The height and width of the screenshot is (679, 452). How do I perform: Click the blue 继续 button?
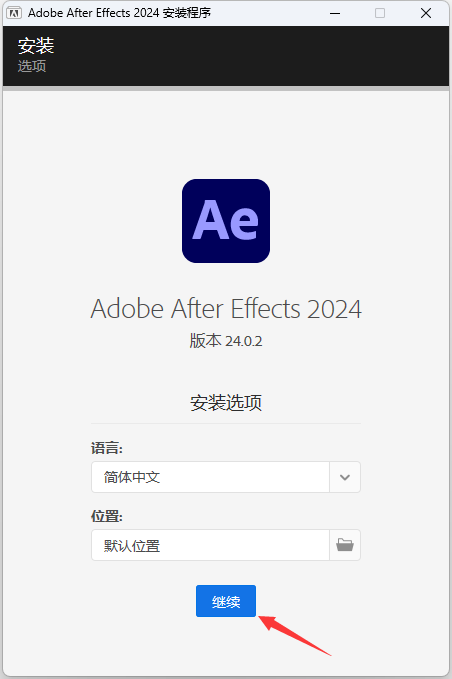(x=226, y=601)
